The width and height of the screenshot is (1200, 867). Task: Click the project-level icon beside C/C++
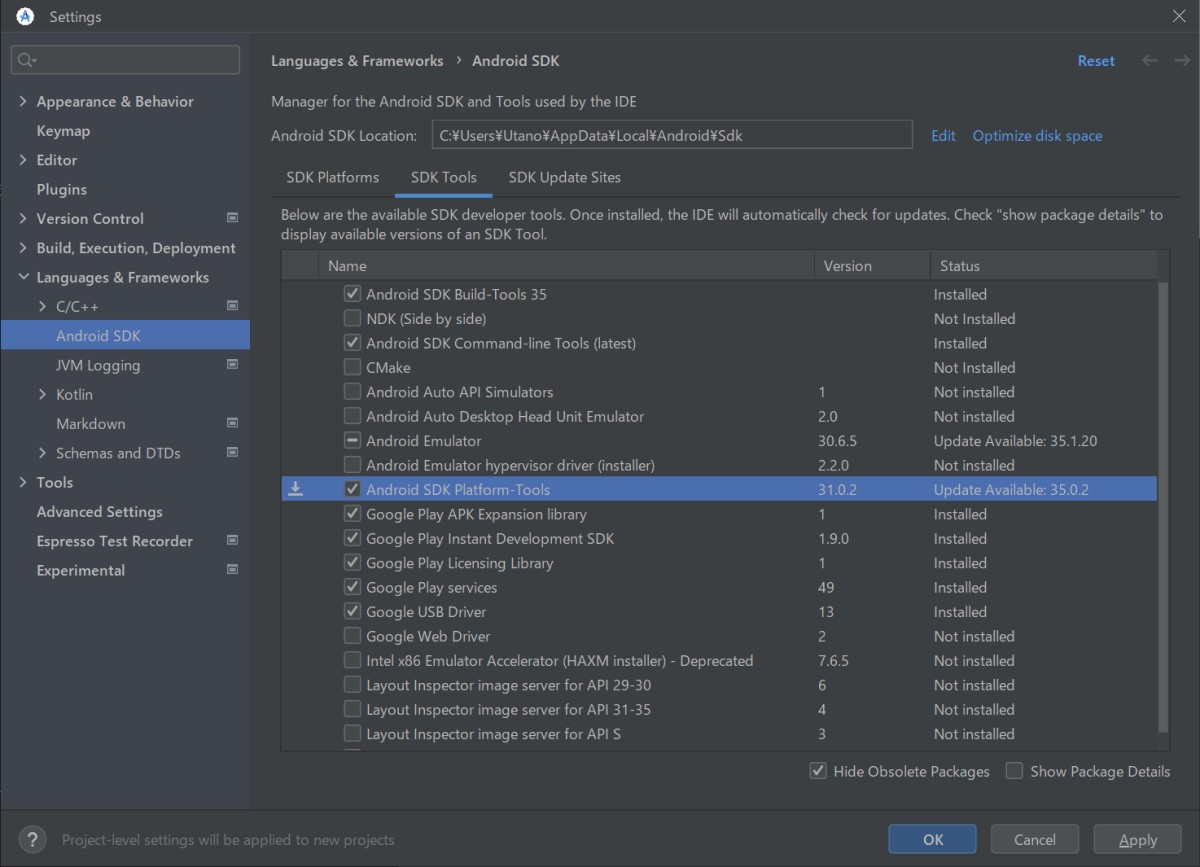[232, 306]
